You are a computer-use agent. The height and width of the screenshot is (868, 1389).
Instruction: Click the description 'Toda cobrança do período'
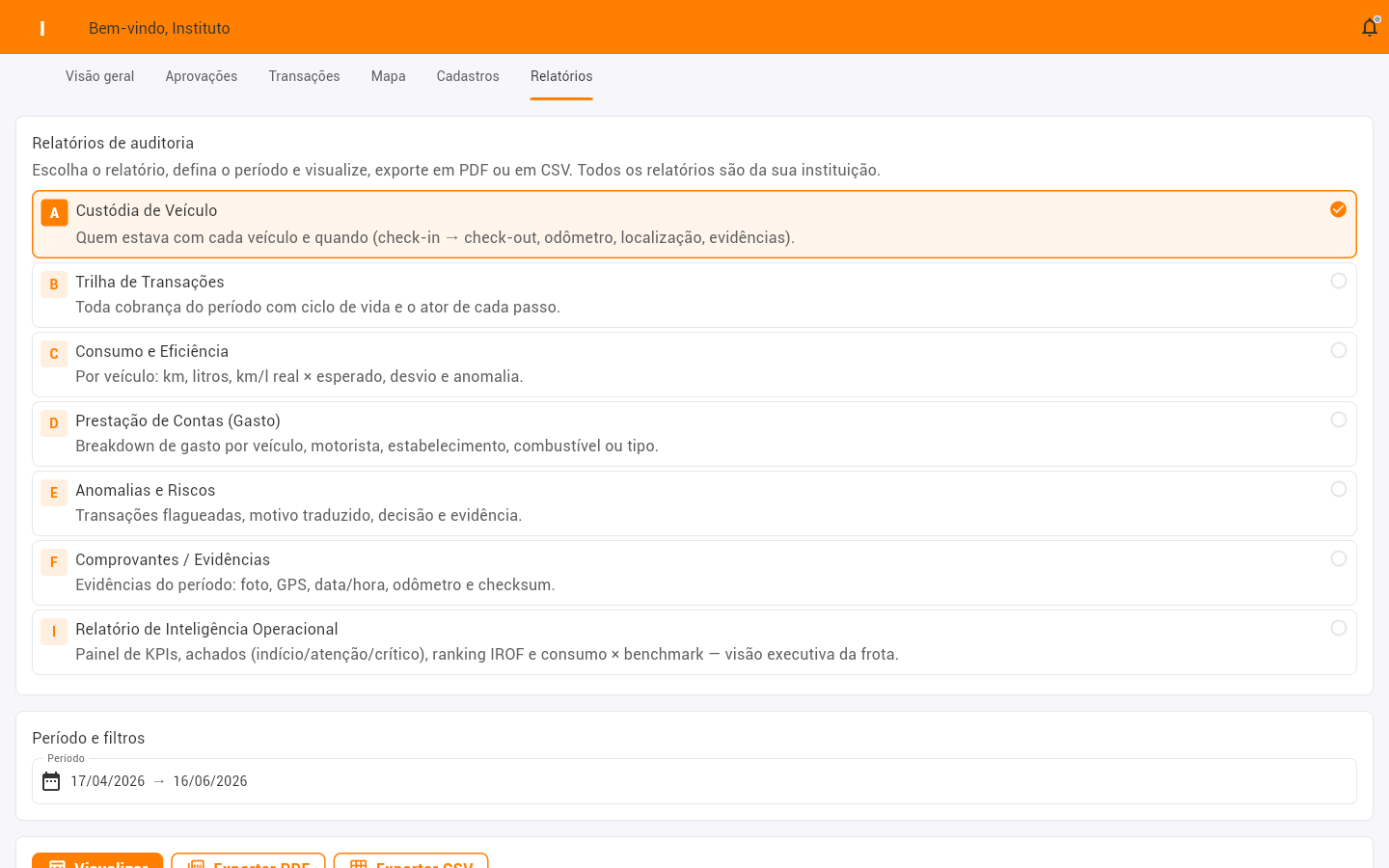point(318,307)
